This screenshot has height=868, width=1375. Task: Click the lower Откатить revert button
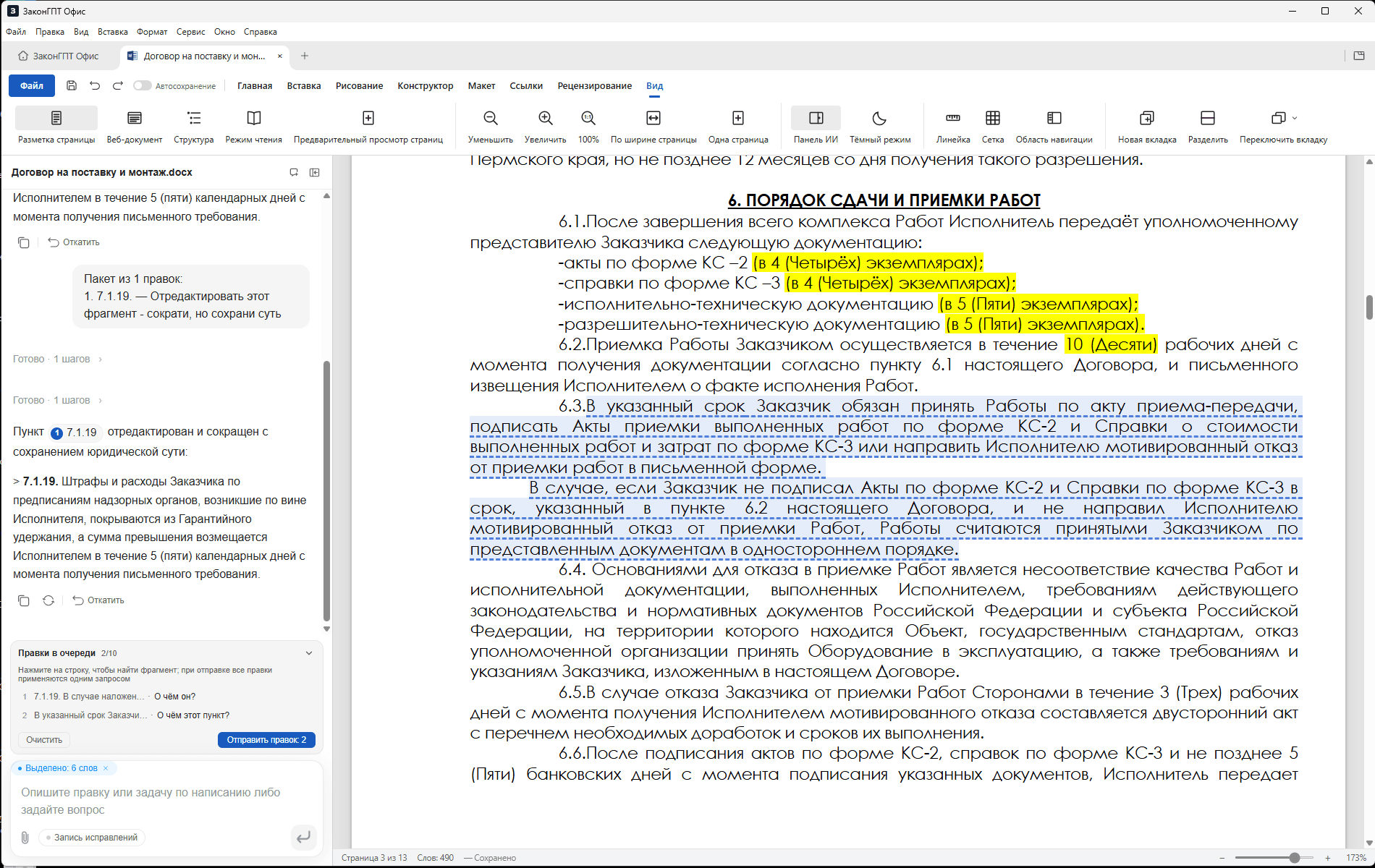coord(98,600)
